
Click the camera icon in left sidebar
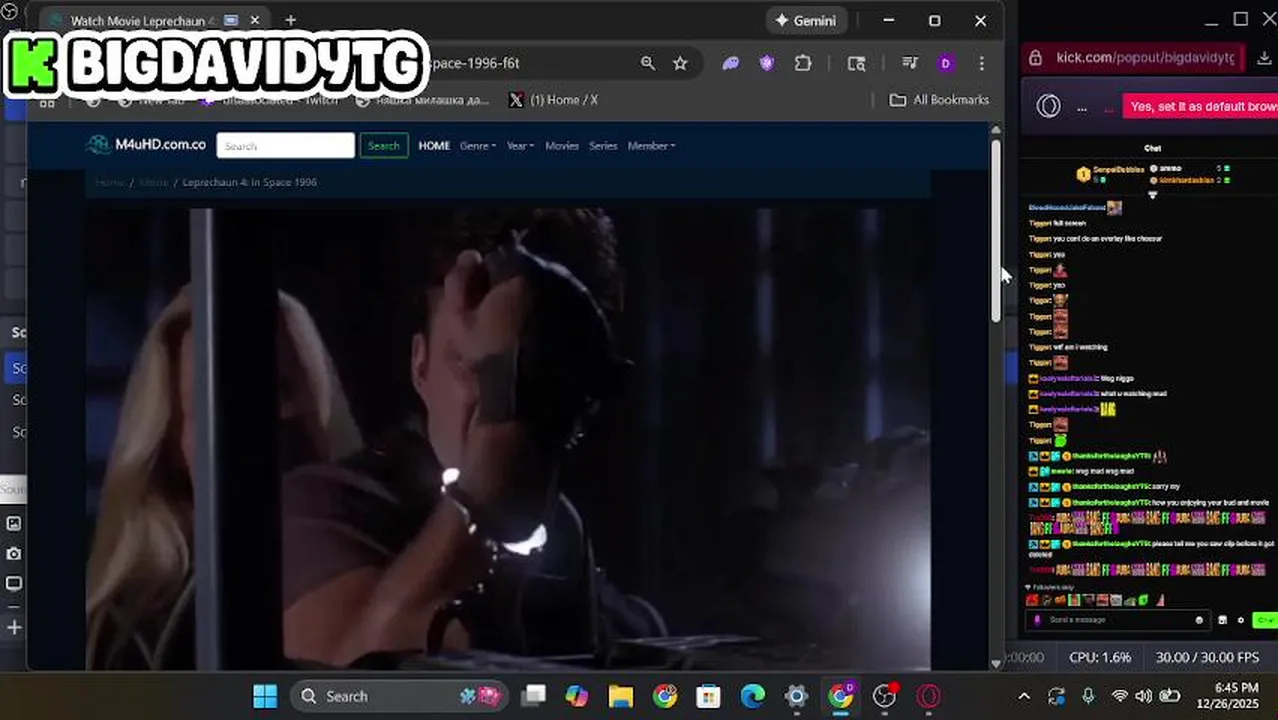[x=14, y=553]
